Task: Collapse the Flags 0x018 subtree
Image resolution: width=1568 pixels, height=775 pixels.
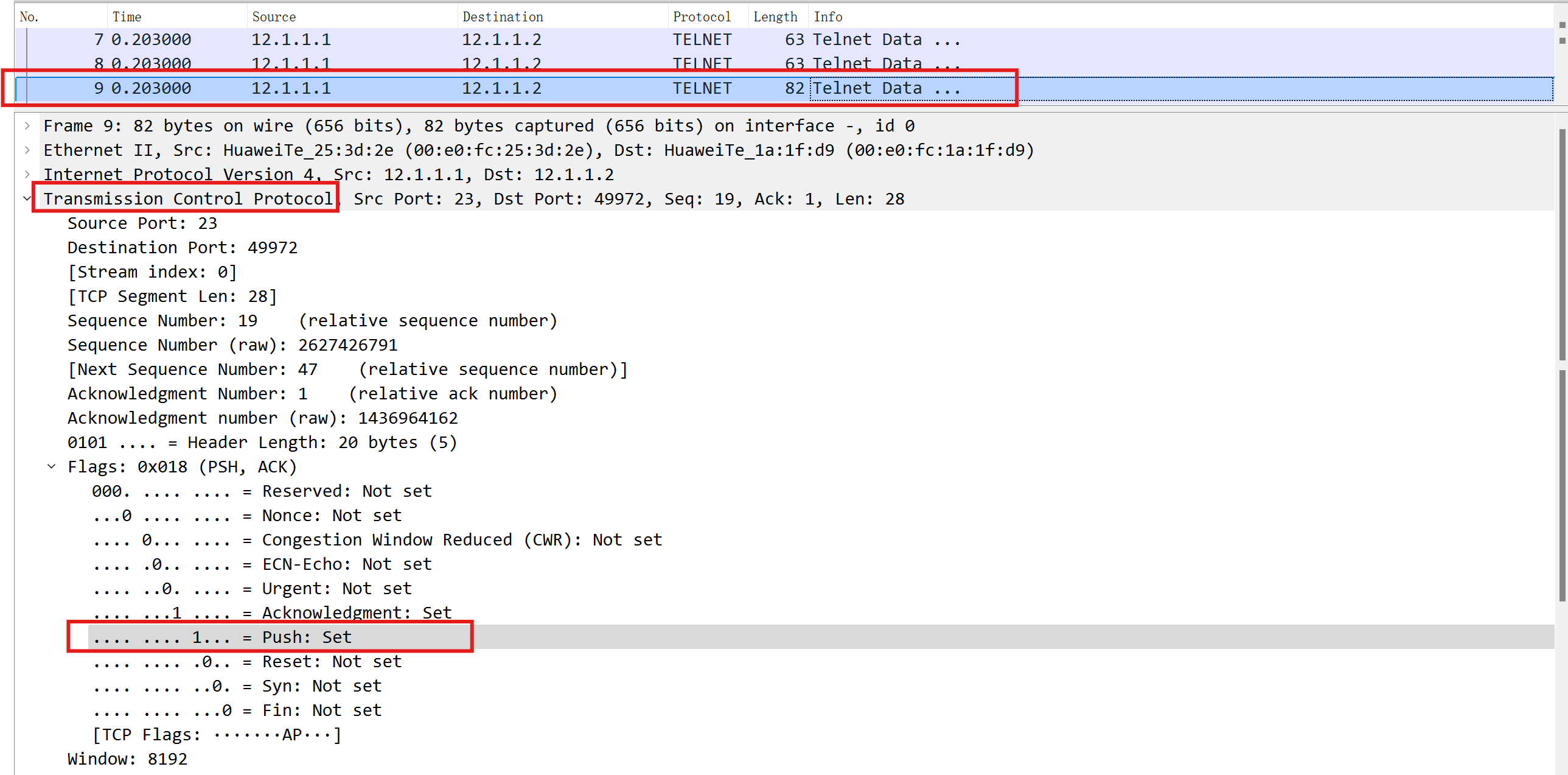Action: click(52, 467)
